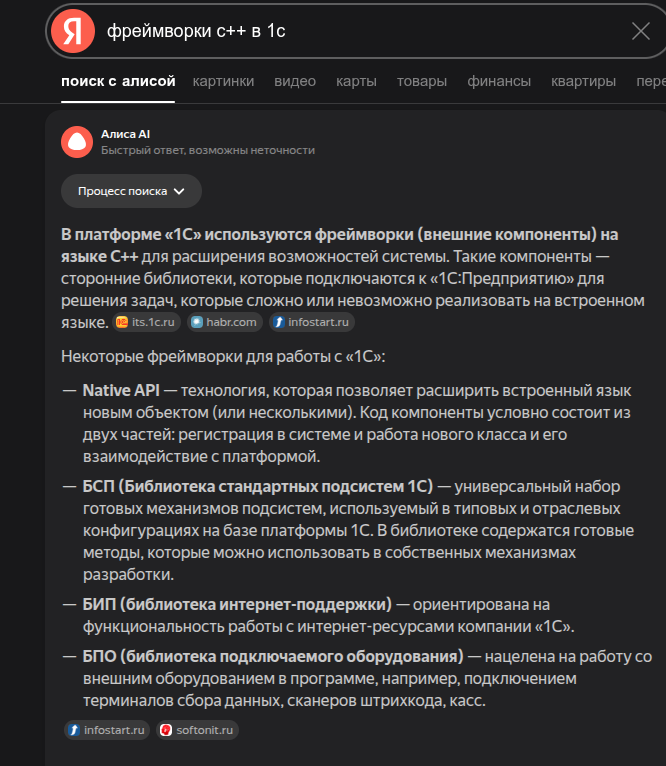666x766 pixels.
Task: Open the softonit.ru source chip
Action: [197, 730]
